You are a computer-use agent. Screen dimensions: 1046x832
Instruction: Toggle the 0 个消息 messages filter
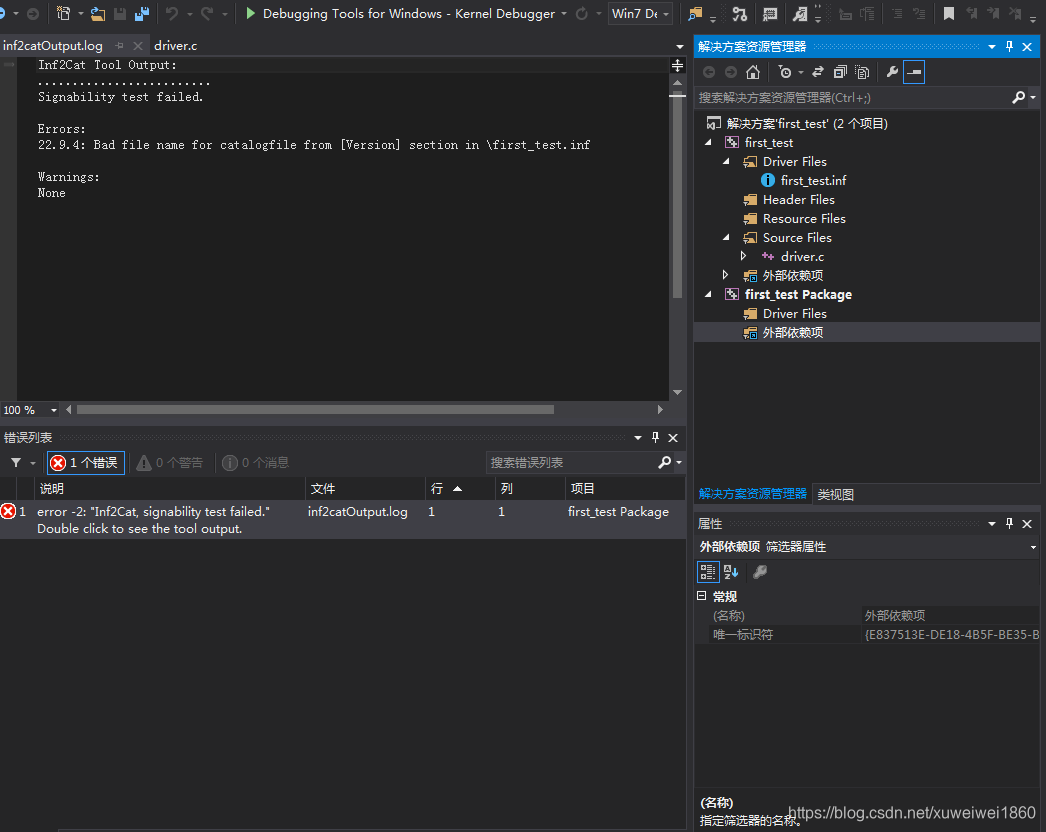(255, 462)
